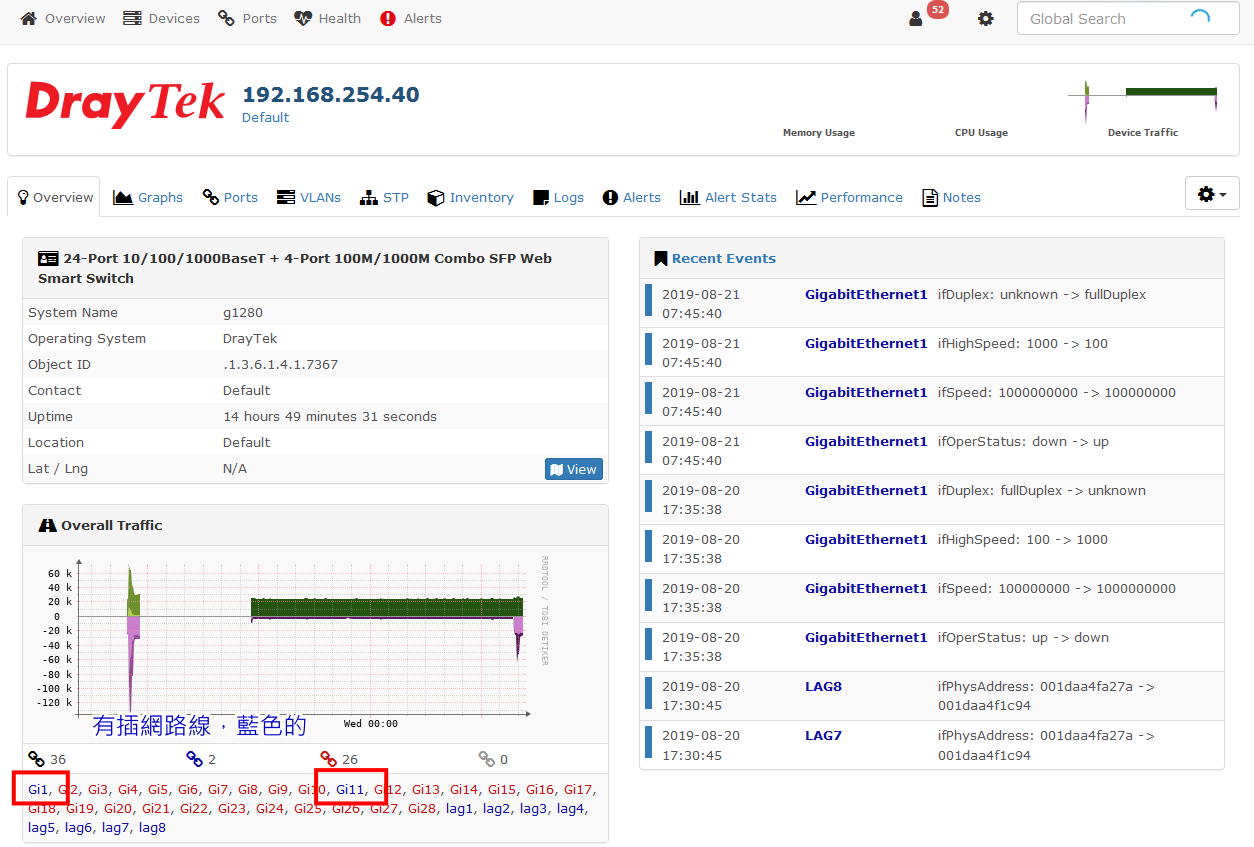Image resolution: width=1254 pixels, height=847 pixels.
Task: Open the global settings gear icon
Action: 986,19
